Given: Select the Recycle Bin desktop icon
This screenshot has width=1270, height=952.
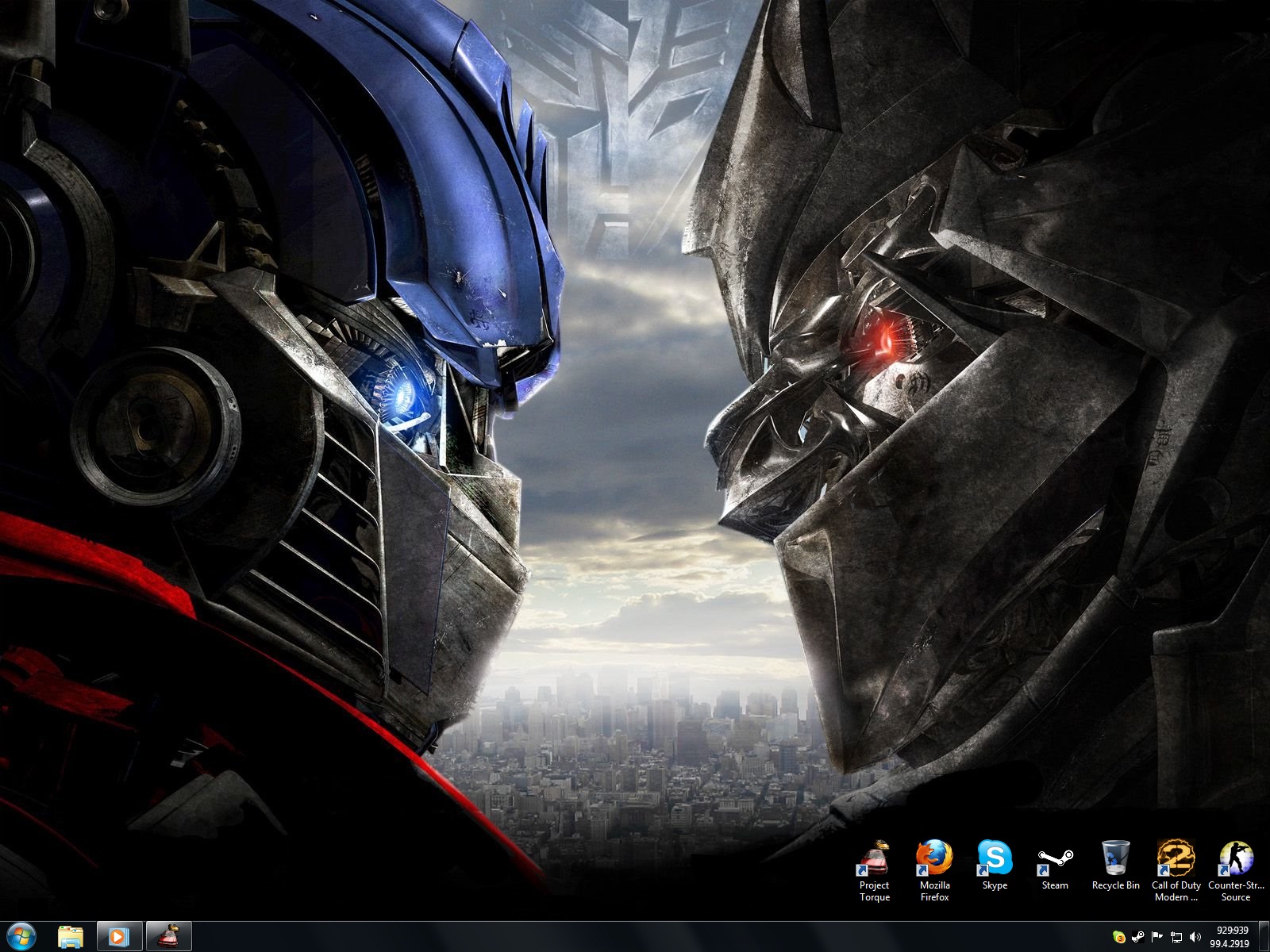Looking at the screenshot, I should pyautogui.click(x=1115, y=866).
